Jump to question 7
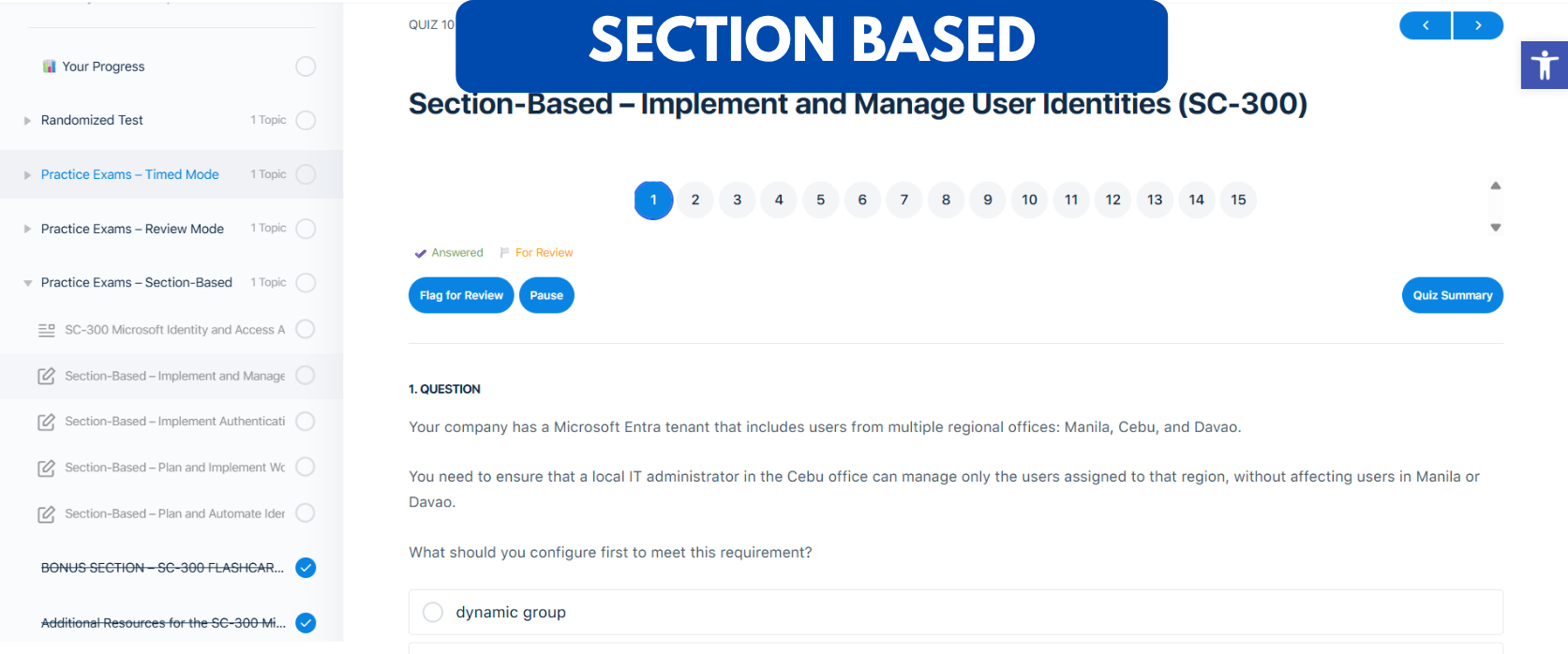 click(x=904, y=200)
